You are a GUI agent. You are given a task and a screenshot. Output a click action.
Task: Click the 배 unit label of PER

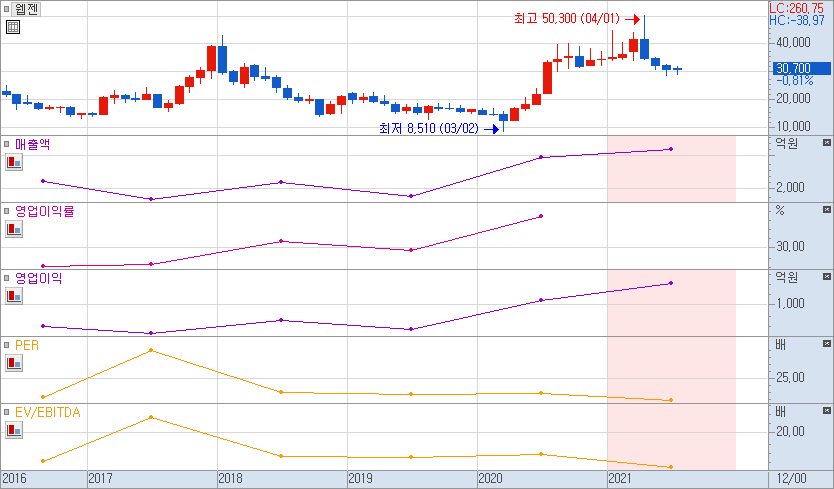780,344
